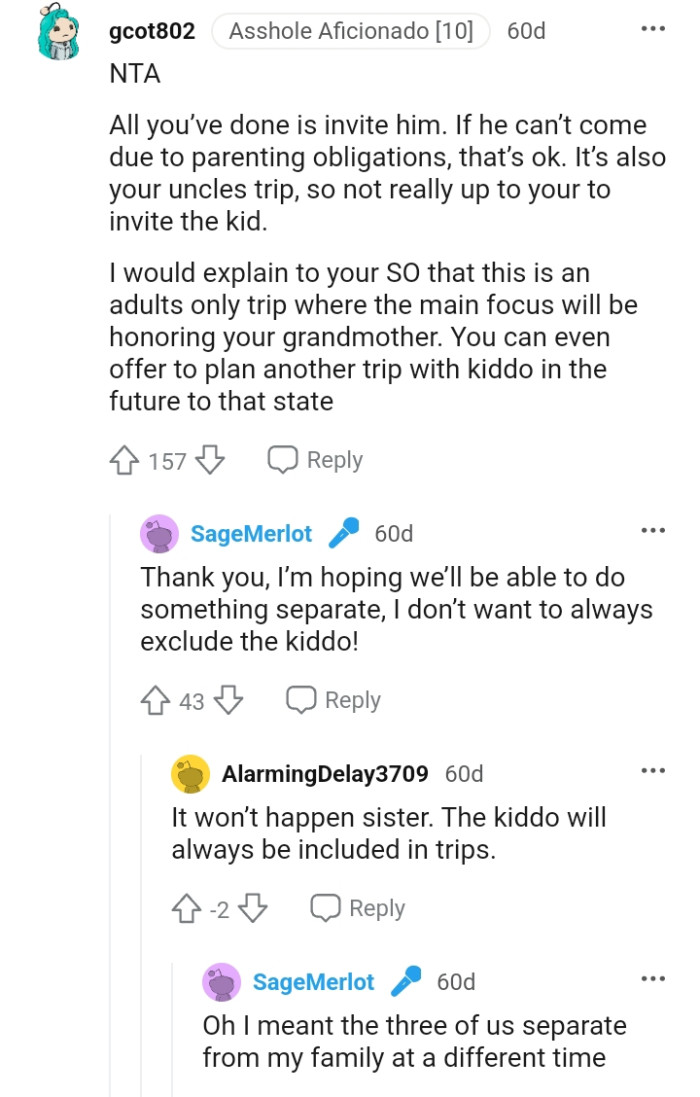Downvote SageMerlot's comment with 43 points
This screenshot has height=1097, width=700.
coord(228,700)
